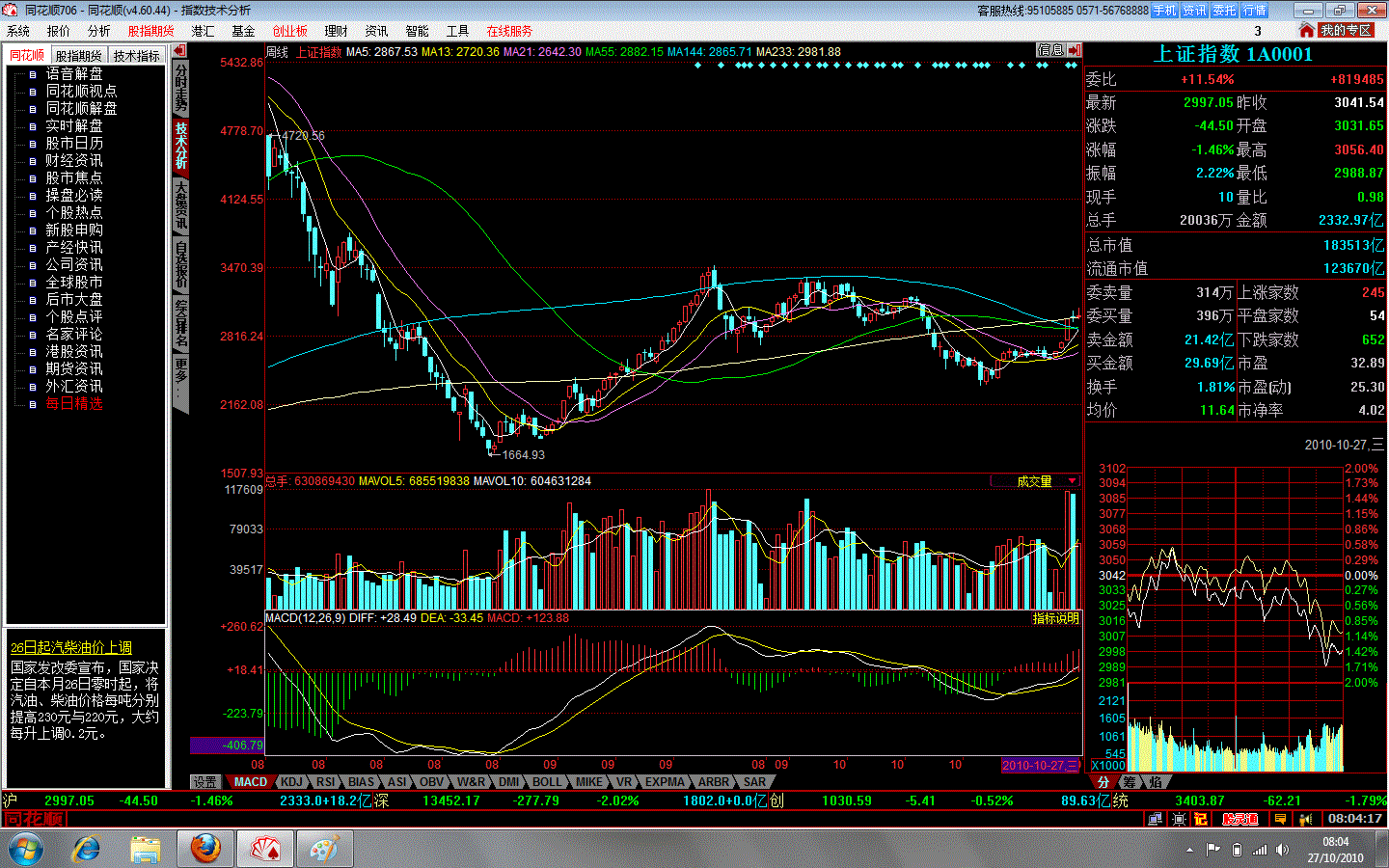Viewport: 1389px width, 868px height.
Task: Click the network connection status icon
Action: [1155, 819]
